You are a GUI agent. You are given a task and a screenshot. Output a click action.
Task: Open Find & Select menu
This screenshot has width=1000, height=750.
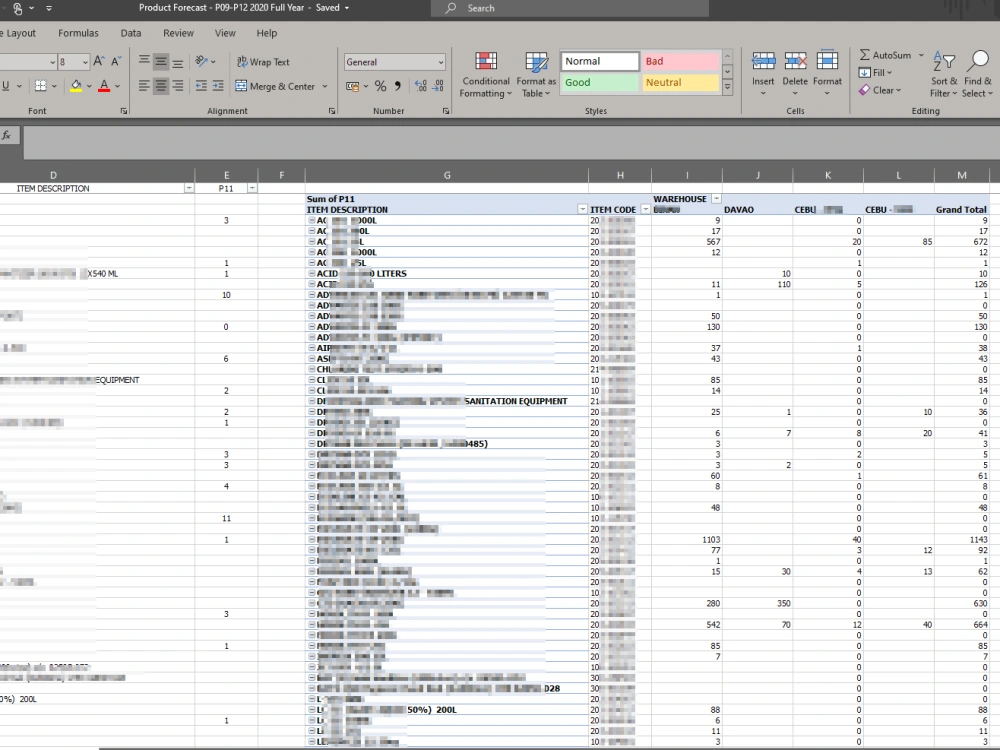(x=978, y=75)
